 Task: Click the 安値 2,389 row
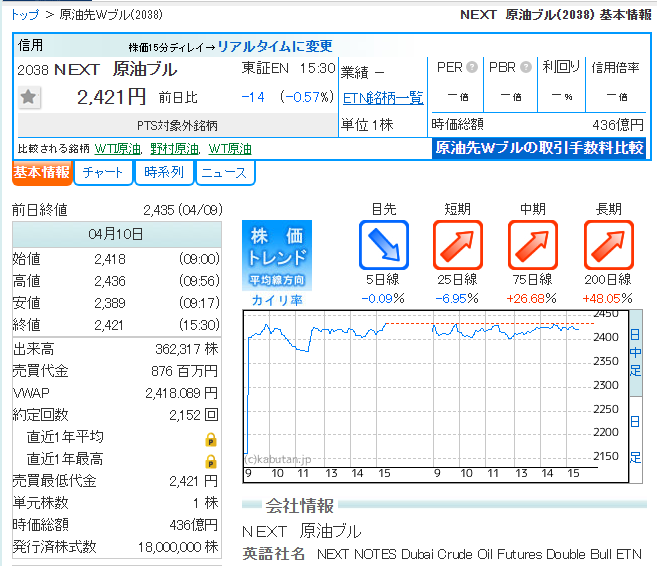pos(116,302)
